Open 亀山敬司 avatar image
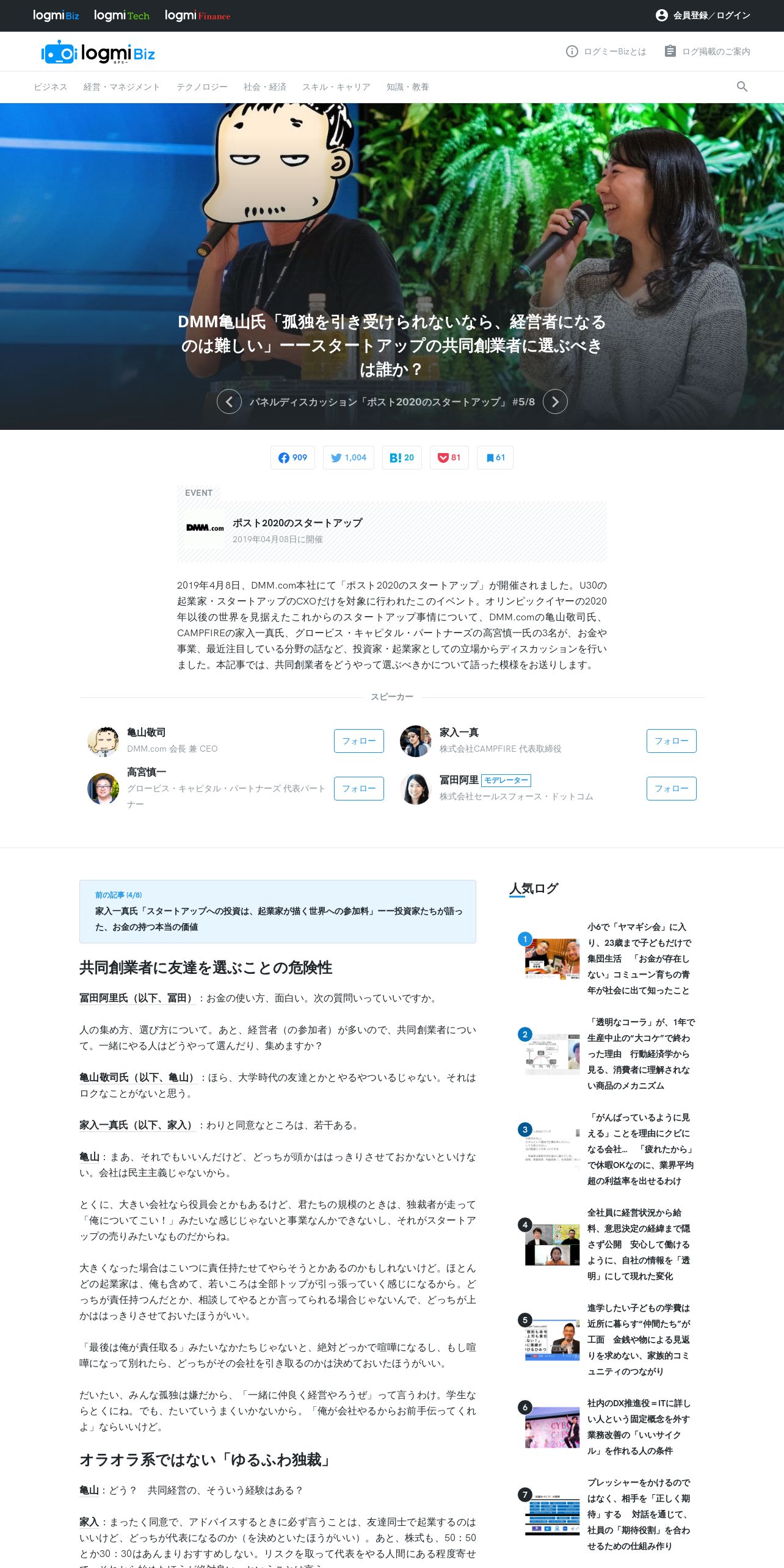The width and height of the screenshot is (784, 1568). pyautogui.click(x=103, y=741)
